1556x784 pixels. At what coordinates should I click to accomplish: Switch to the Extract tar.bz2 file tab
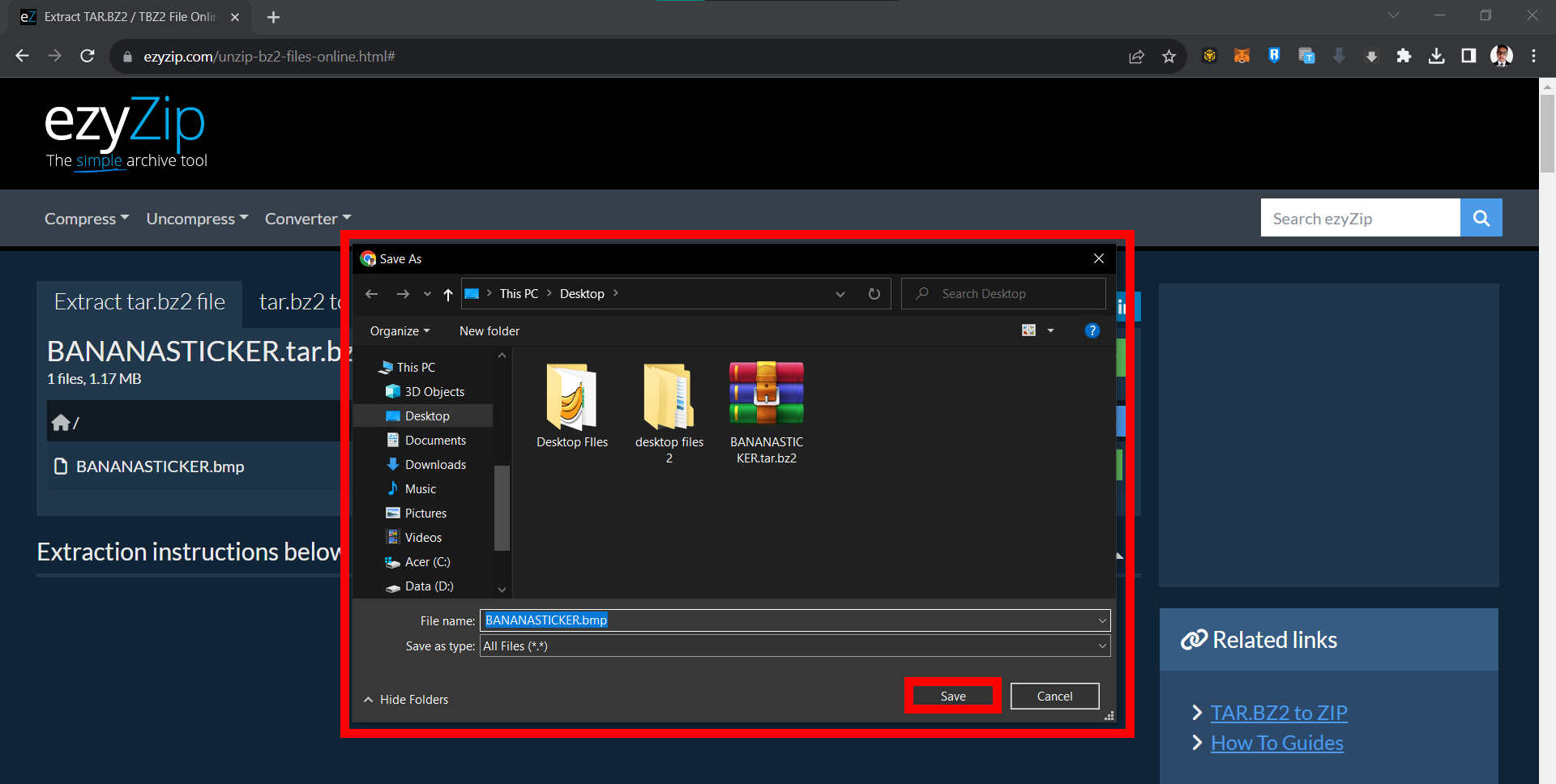click(x=139, y=301)
